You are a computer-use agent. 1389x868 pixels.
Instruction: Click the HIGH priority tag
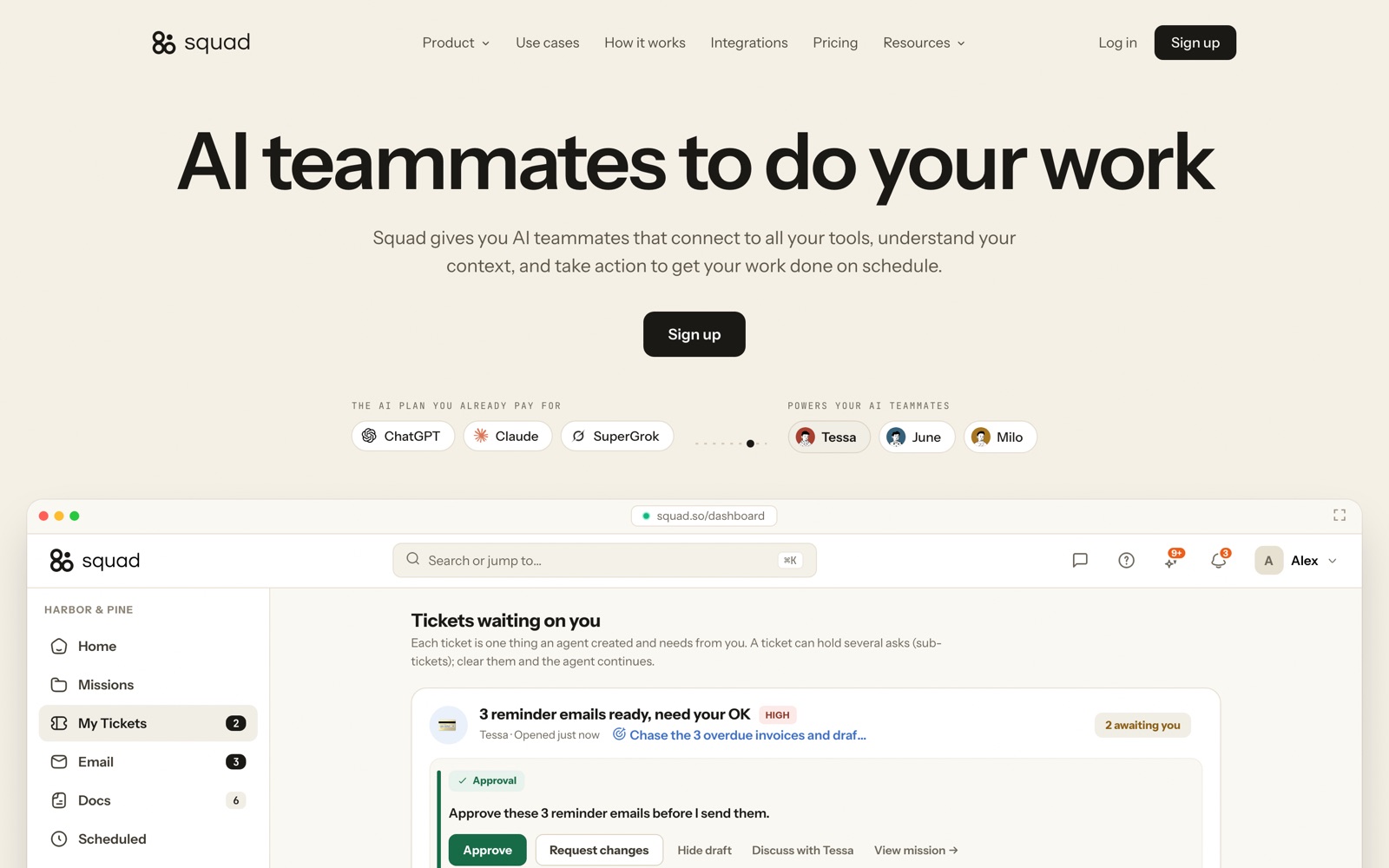click(x=777, y=715)
